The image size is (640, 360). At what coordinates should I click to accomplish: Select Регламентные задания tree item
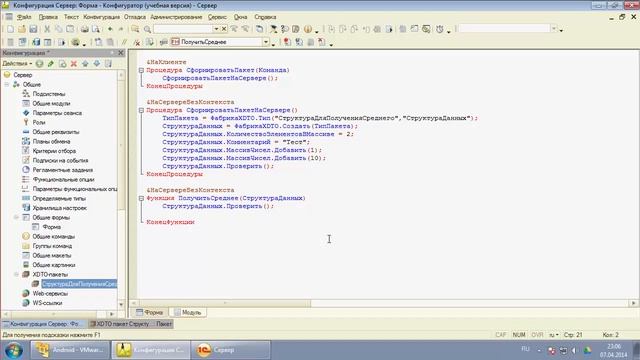62,170
